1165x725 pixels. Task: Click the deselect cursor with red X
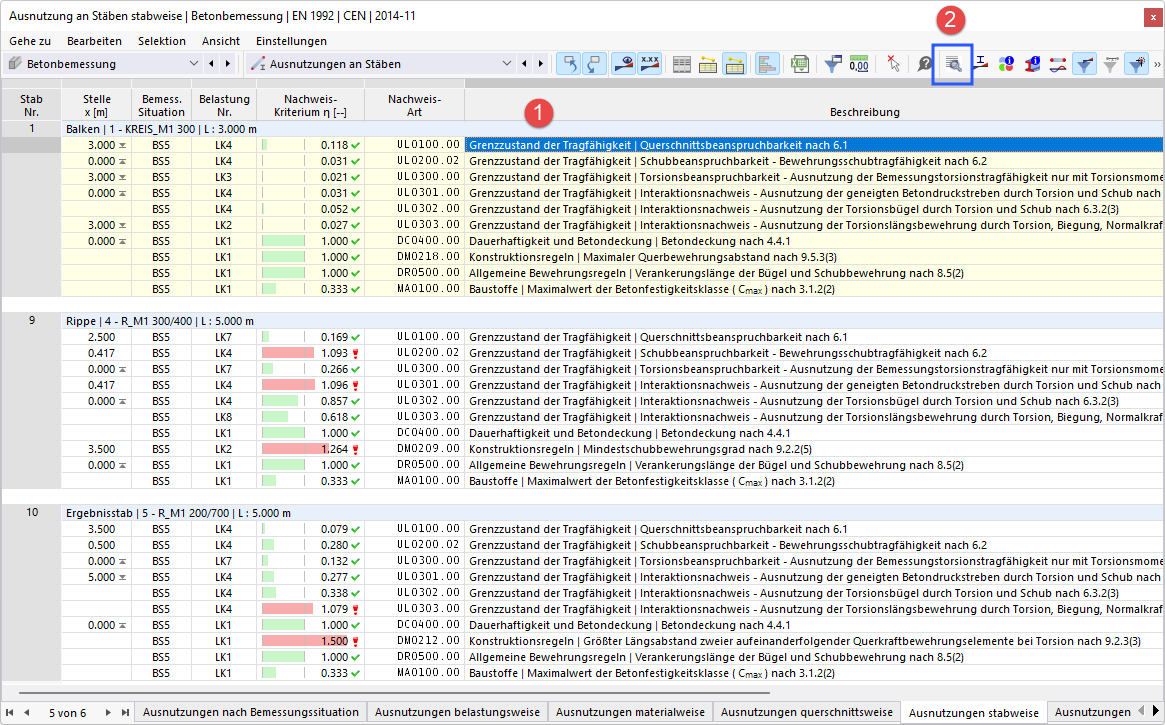[894, 65]
